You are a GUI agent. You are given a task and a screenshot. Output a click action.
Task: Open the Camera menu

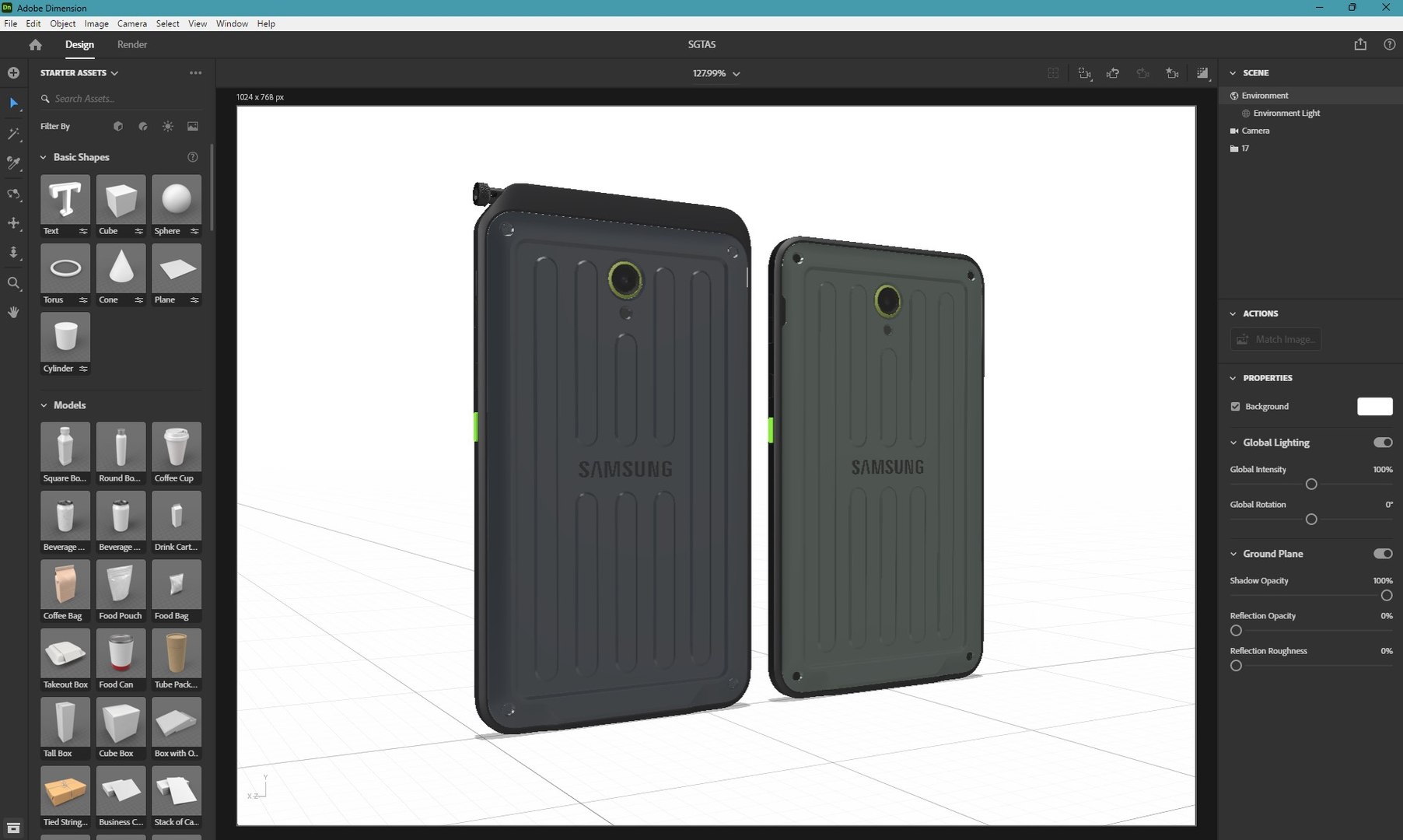(x=131, y=23)
